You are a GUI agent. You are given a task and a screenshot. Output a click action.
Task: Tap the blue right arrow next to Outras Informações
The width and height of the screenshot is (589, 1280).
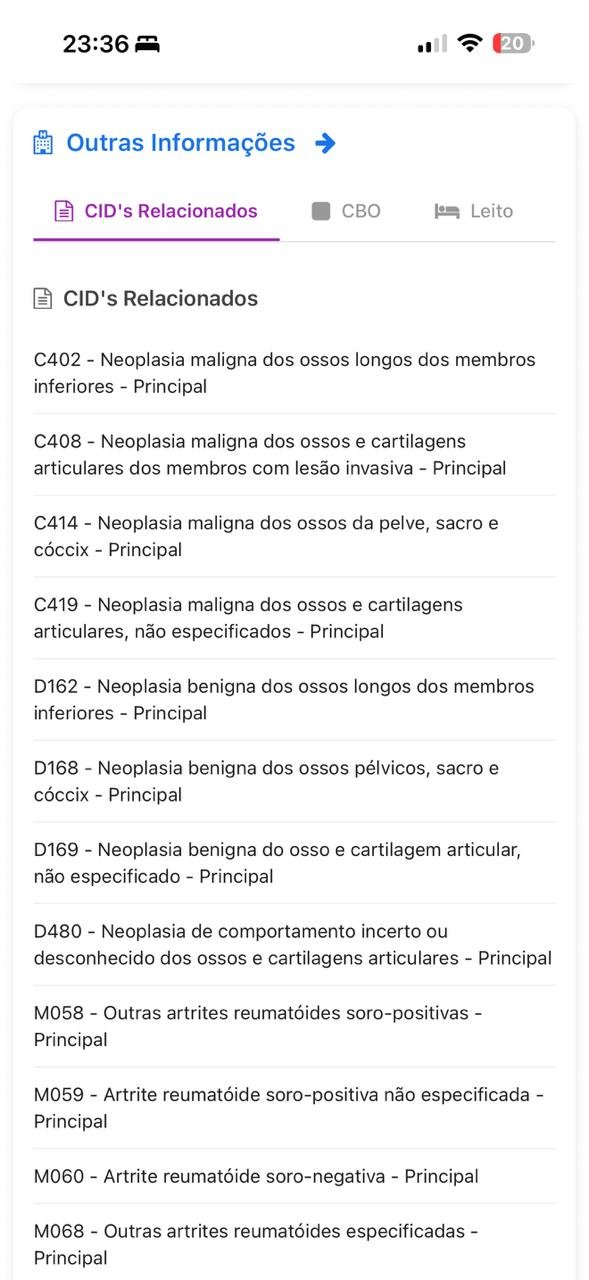(325, 143)
